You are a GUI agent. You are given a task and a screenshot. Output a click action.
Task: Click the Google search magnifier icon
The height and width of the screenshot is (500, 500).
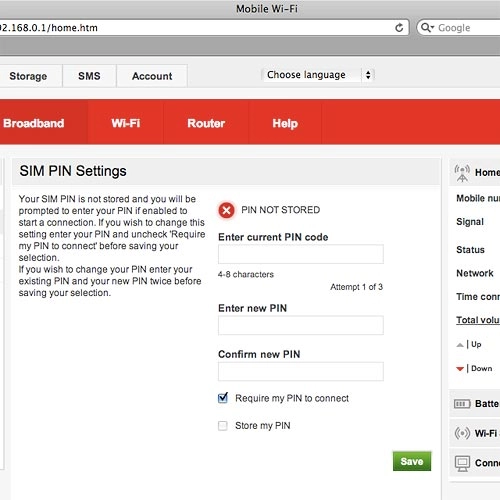pos(427,27)
